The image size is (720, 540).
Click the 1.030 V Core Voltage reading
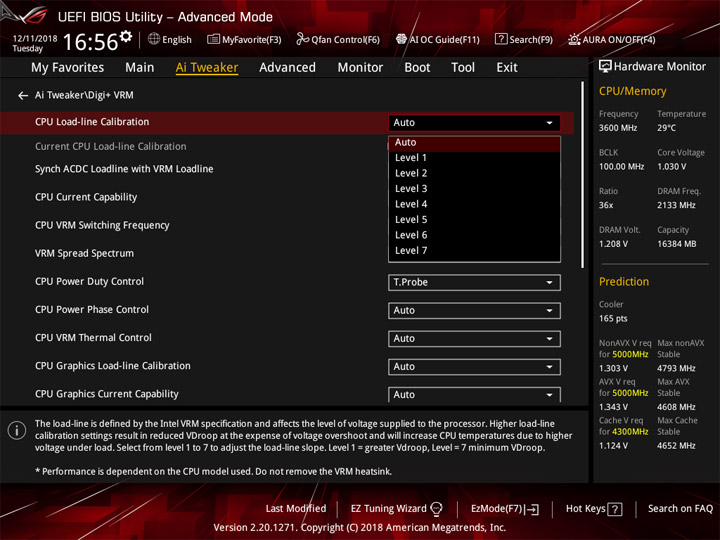(x=671, y=167)
